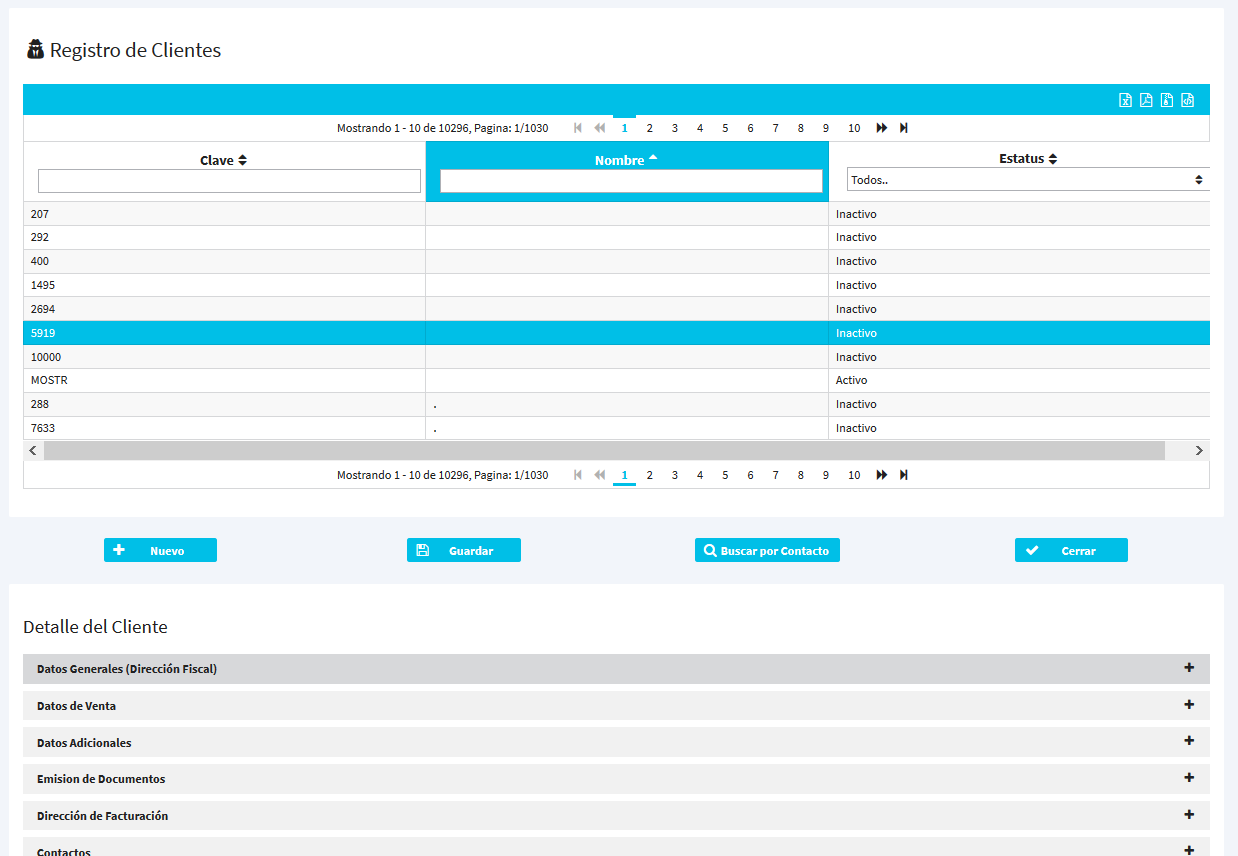1238x856 pixels.
Task: Expand the Dirección de Facturación section
Action: tap(1189, 815)
